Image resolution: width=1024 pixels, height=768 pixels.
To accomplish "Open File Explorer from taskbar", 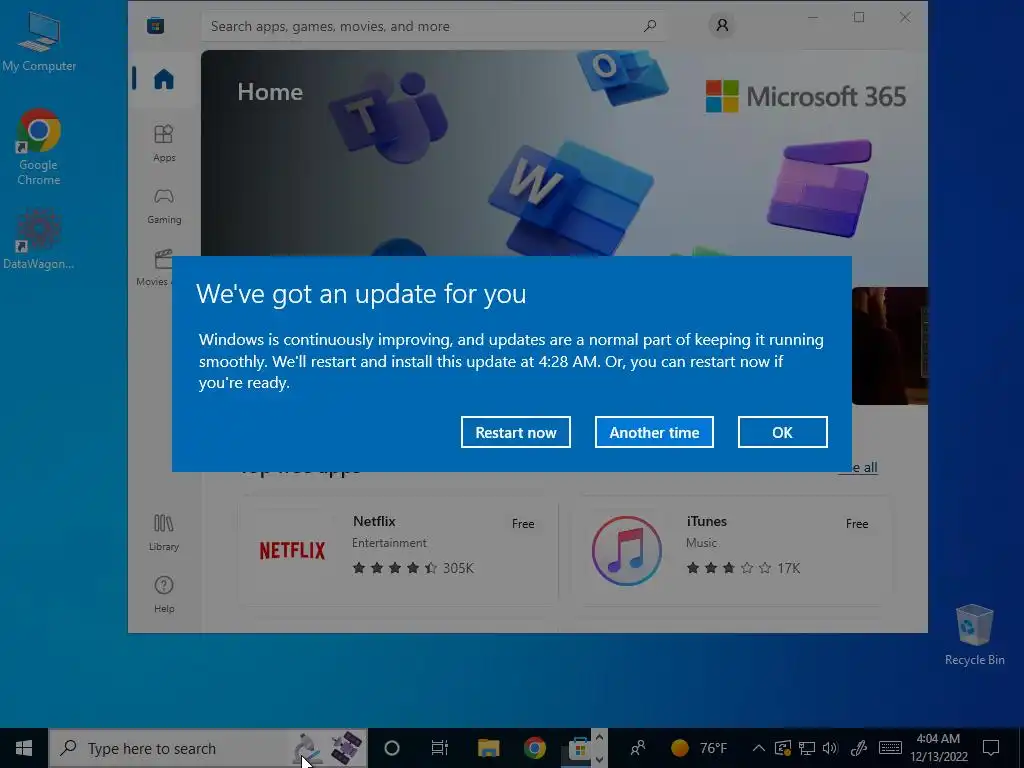I will point(488,748).
